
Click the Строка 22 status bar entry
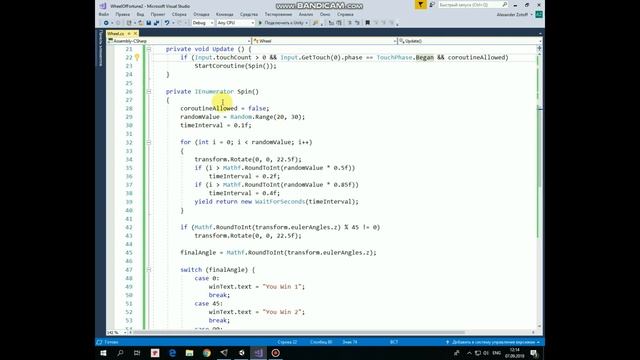point(287,342)
